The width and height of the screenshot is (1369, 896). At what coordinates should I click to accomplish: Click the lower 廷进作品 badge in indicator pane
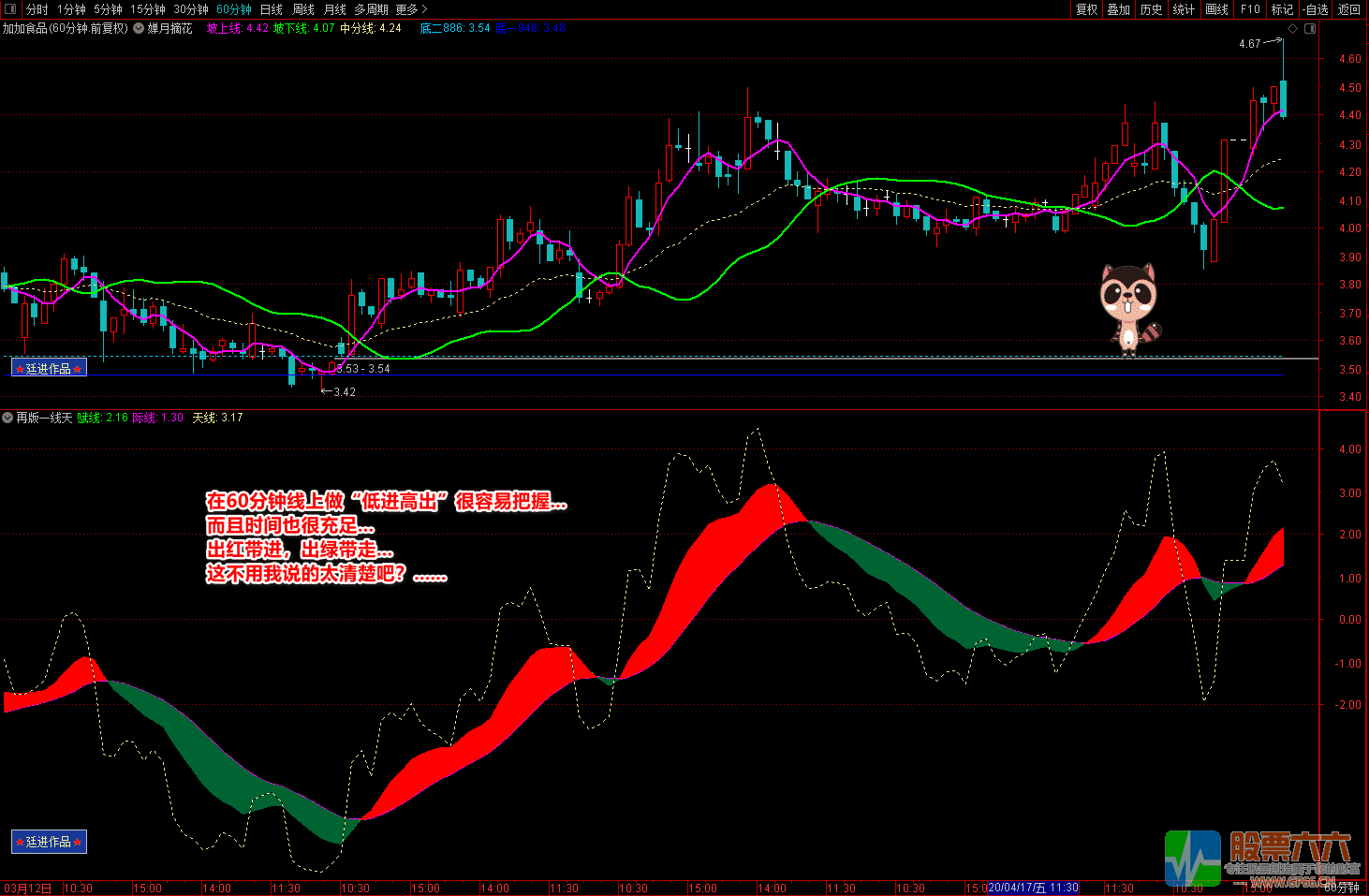click(49, 842)
